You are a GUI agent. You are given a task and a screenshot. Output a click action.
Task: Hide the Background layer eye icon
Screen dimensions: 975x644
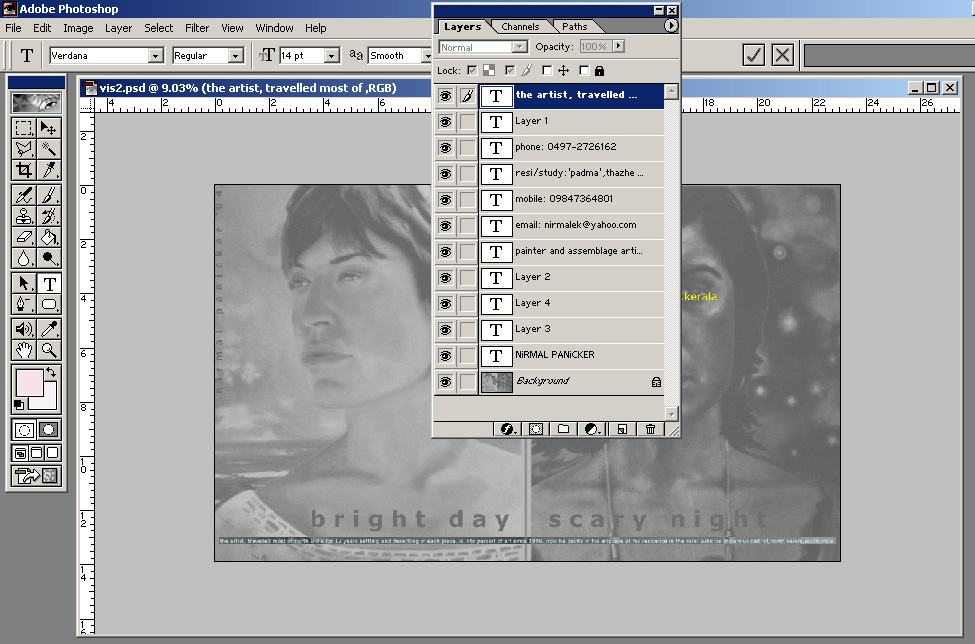pyautogui.click(x=445, y=381)
